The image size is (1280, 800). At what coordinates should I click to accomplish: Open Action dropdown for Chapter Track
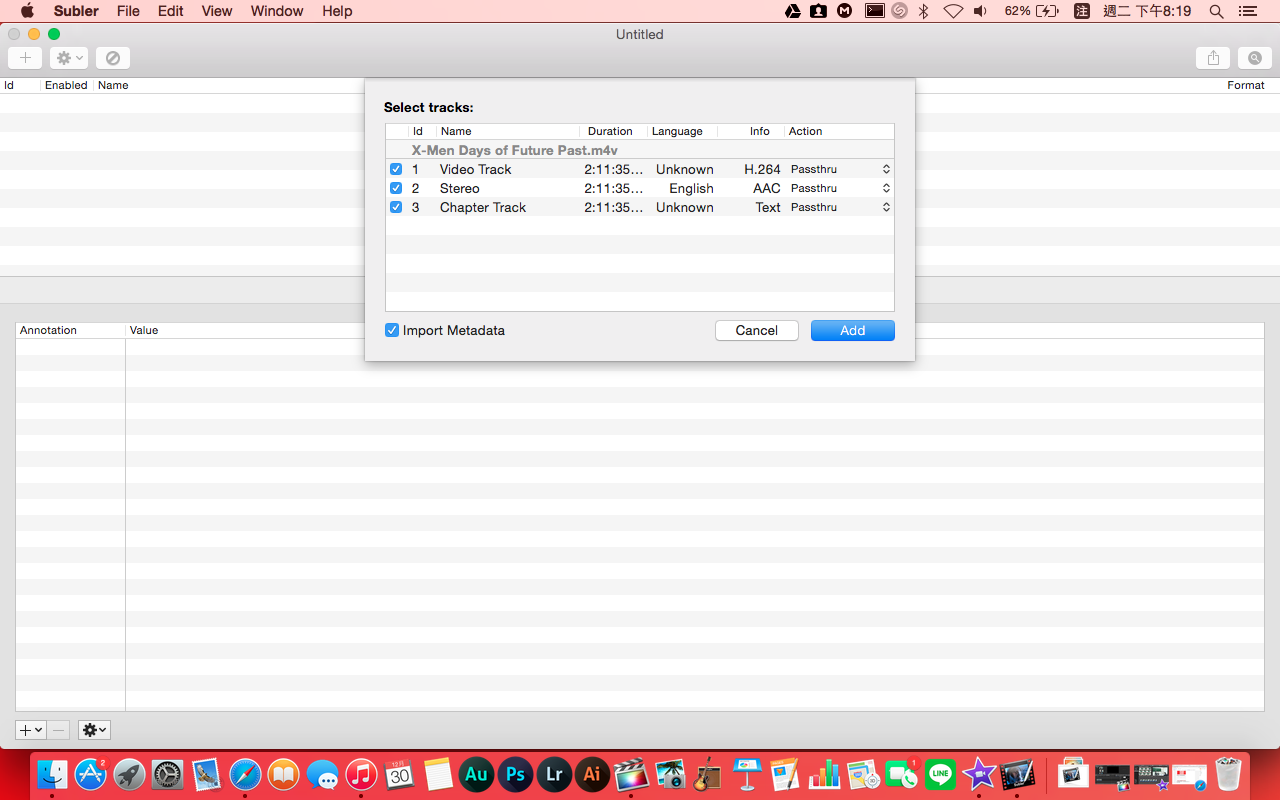coord(840,207)
